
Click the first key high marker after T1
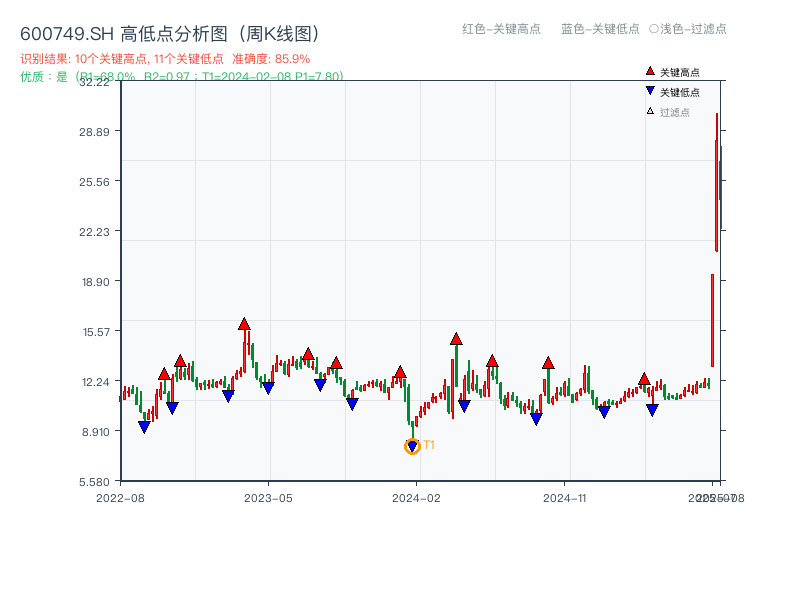[456, 339]
